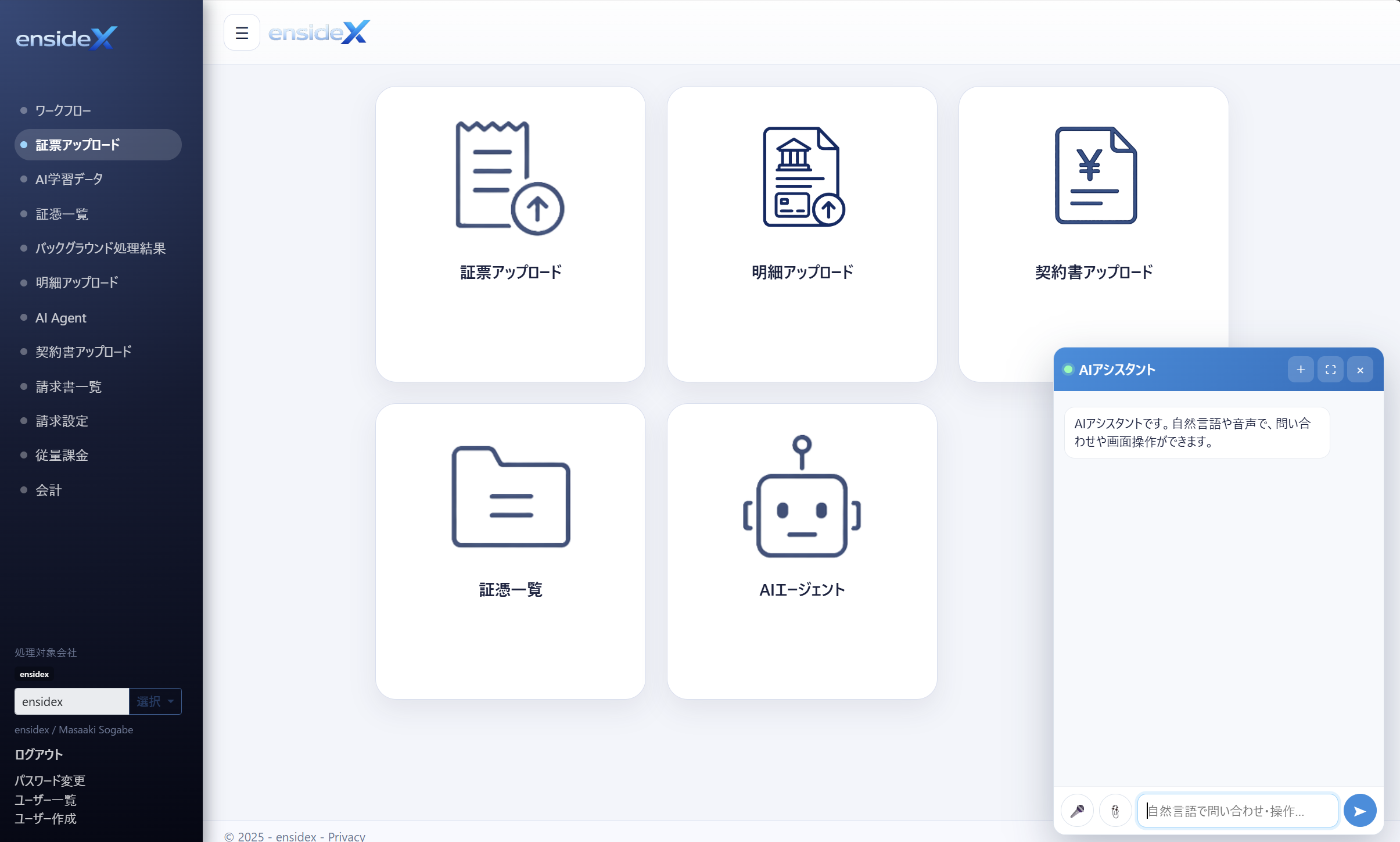The height and width of the screenshot is (842, 1400).
Task: Click the ログアウト link
Action: pyautogui.click(x=38, y=754)
